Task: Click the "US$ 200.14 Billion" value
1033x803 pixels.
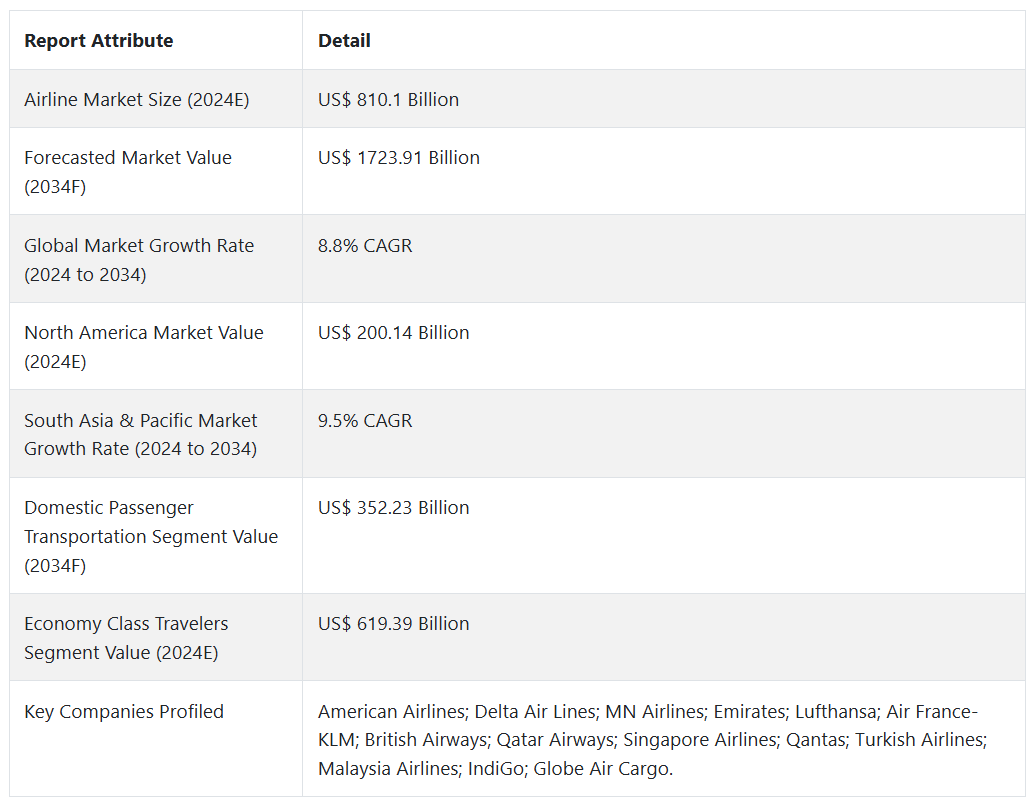Action: 393,333
